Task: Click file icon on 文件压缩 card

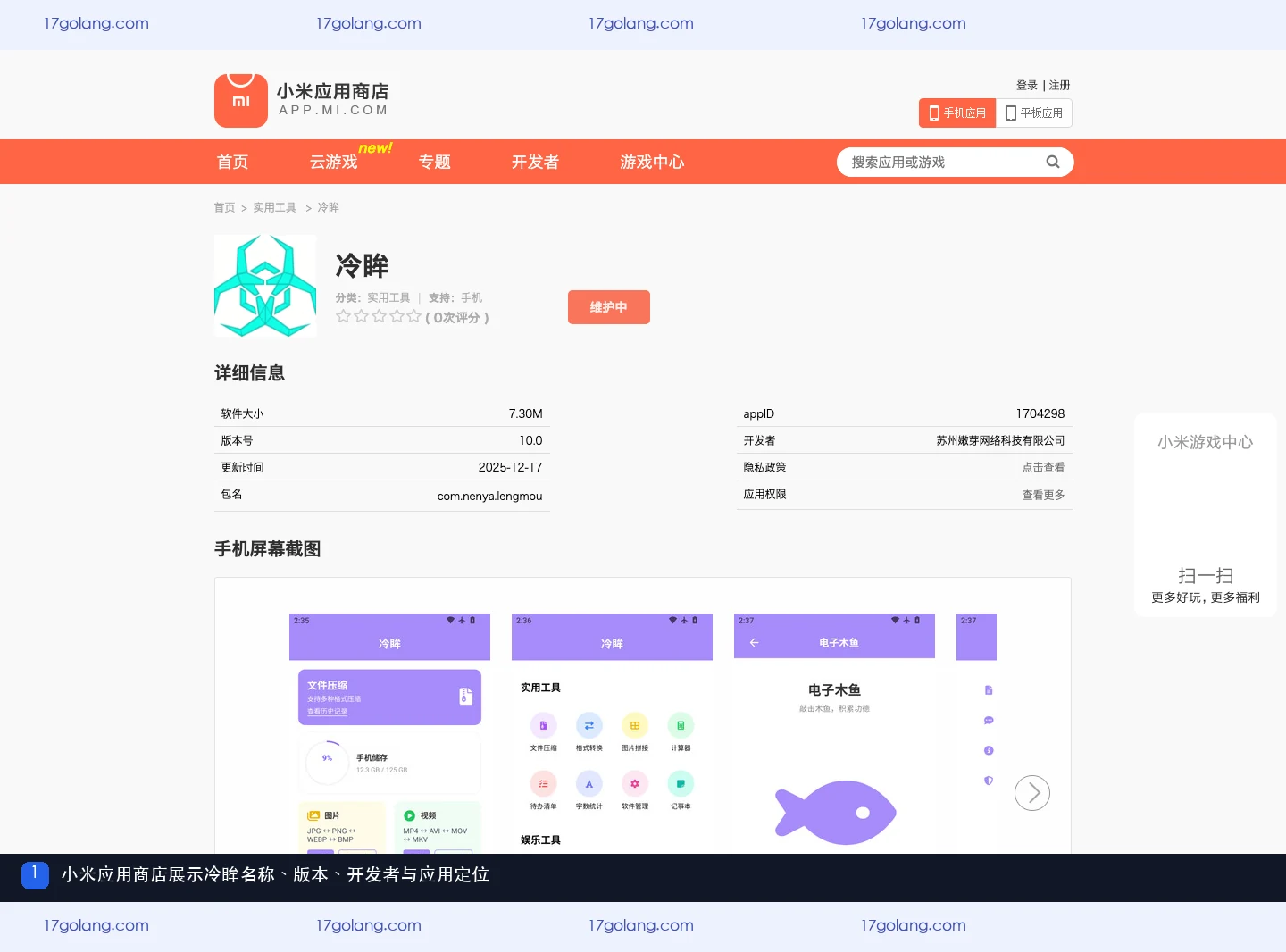Action: pyautogui.click(x=465, y=697)
